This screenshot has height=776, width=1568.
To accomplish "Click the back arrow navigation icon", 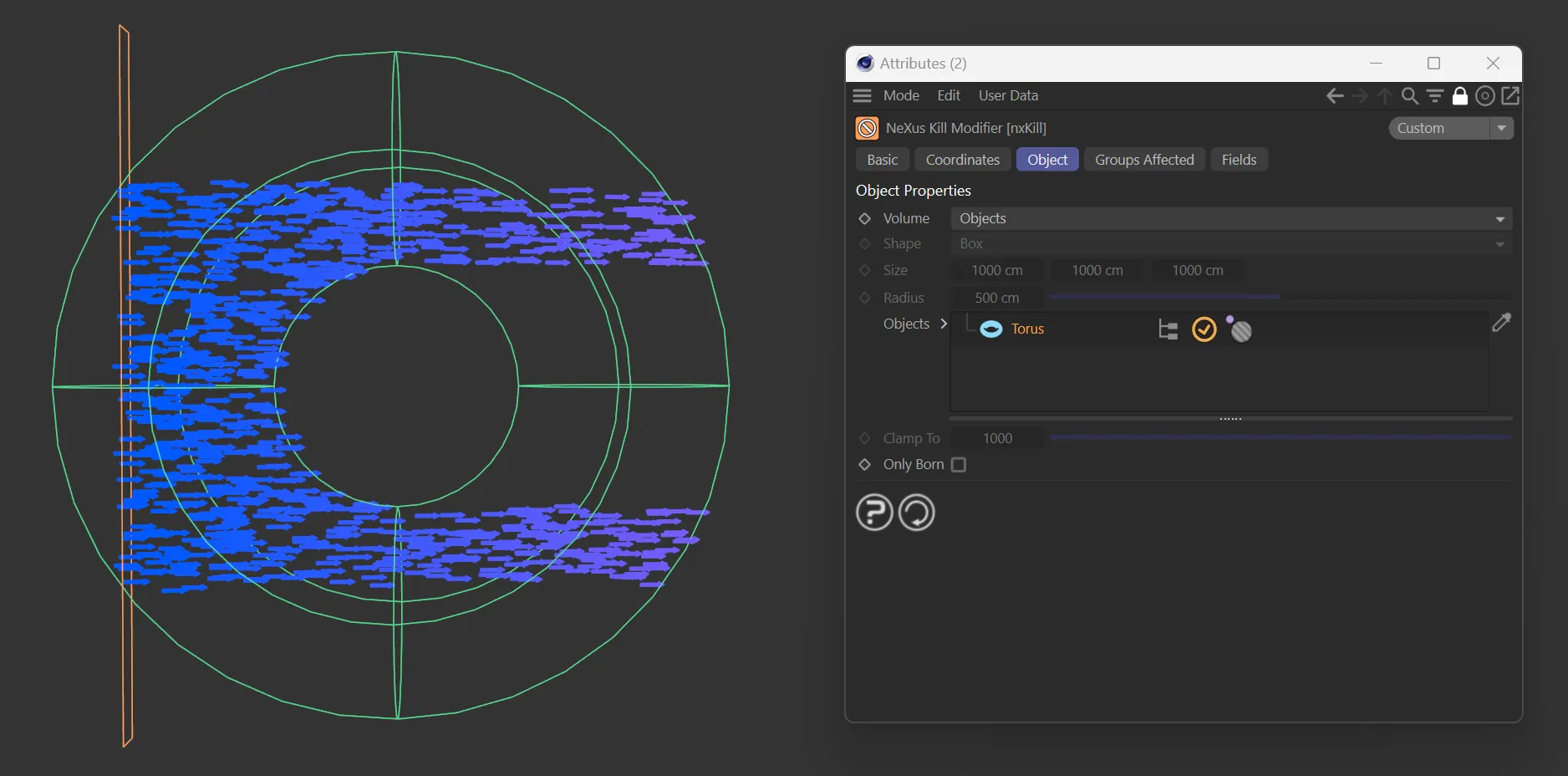I will pyautogui.click(x=1335, y=96).
